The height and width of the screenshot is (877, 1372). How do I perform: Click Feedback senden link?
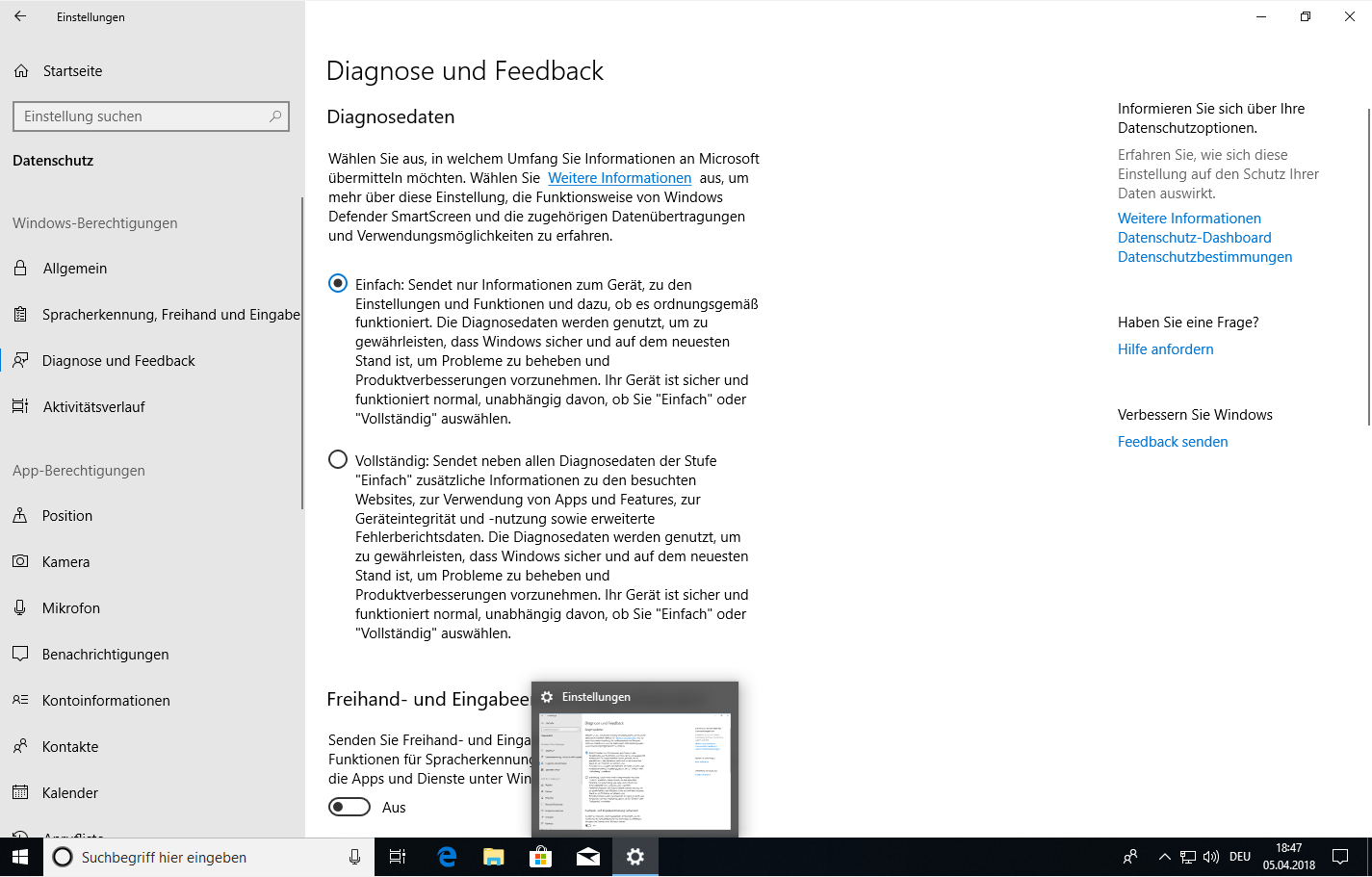tap(1173, 442)
